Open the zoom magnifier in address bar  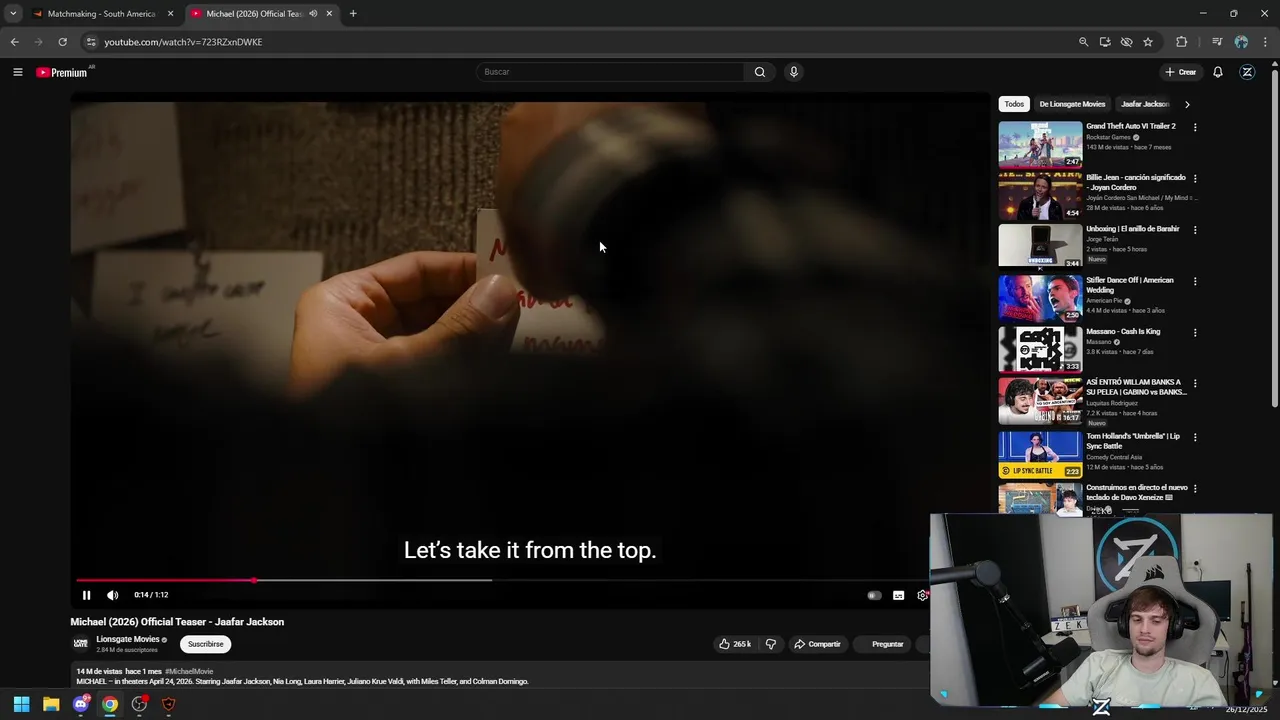coord(1083,42)
